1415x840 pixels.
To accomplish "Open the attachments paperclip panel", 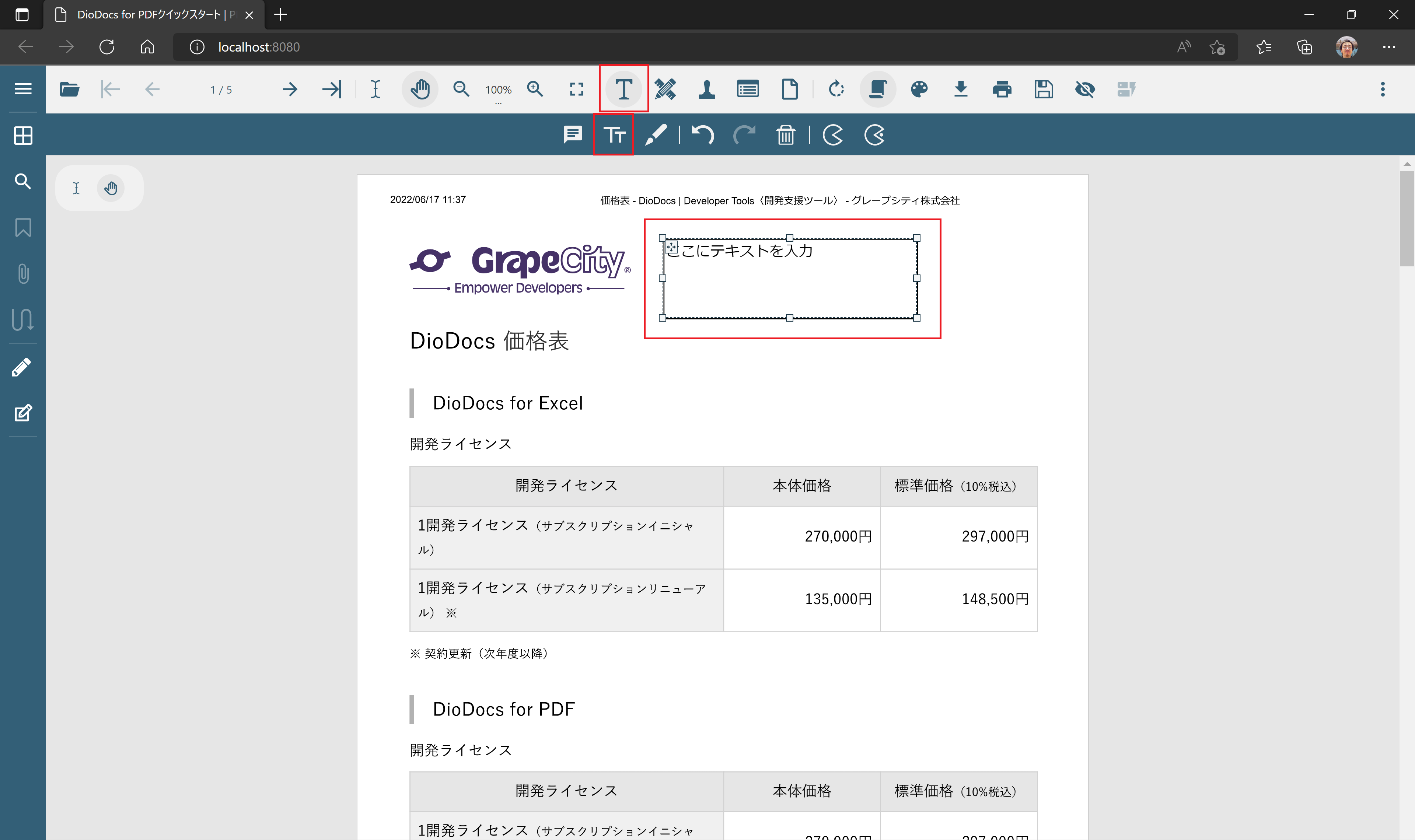I will coord(22,274).
